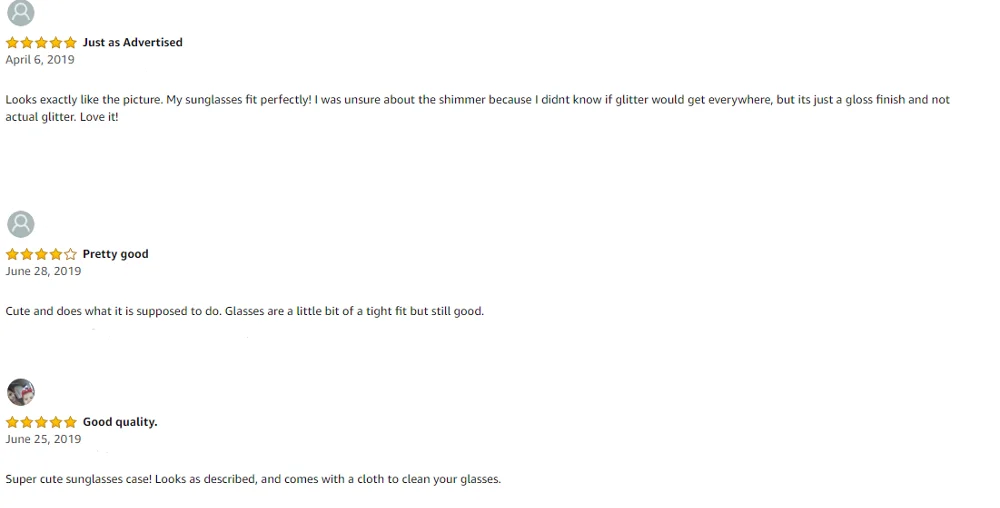Click the review text starting "Cute and does"
The image size is (1000, 508).
point(244,311)
